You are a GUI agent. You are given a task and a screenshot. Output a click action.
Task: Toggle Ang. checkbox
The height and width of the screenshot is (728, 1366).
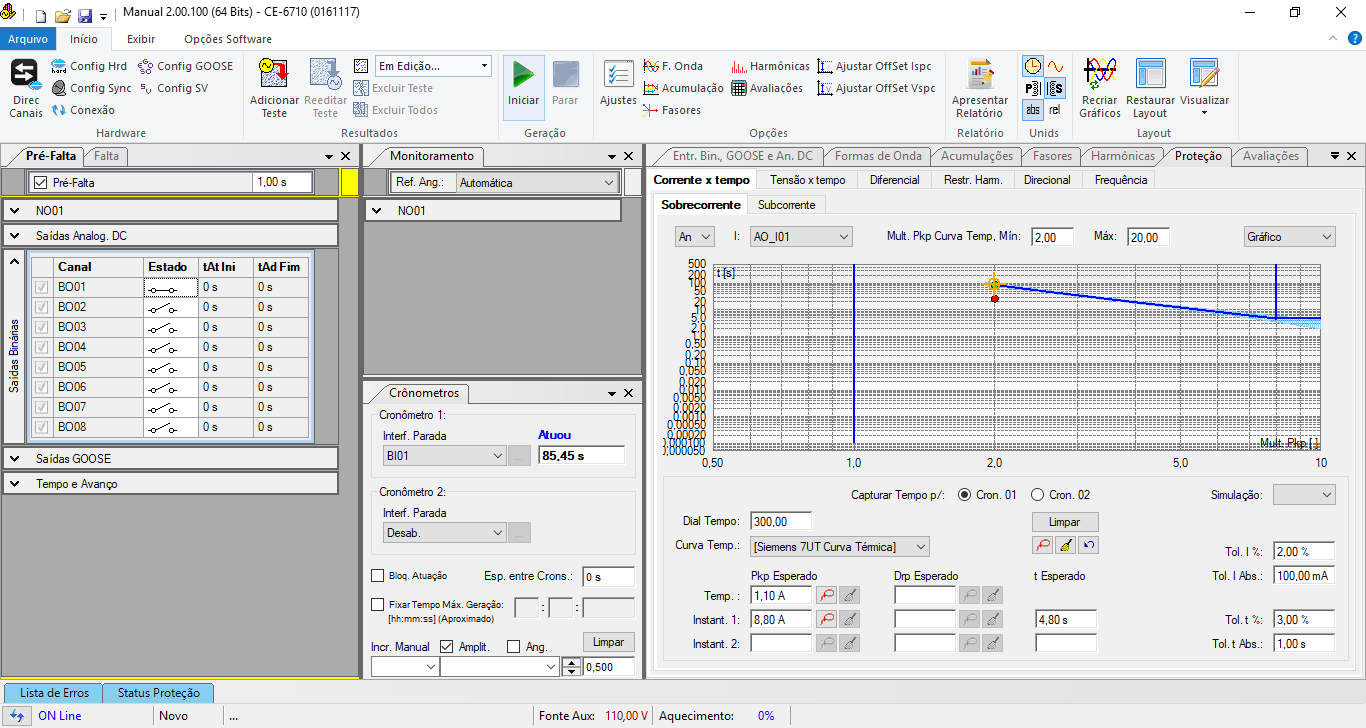coord(514,647)
